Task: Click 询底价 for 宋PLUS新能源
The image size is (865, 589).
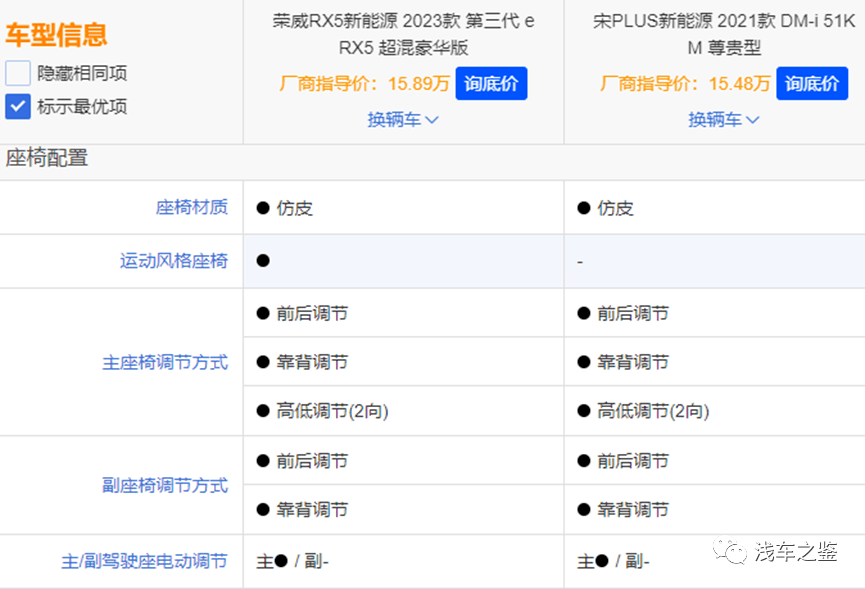Action: point(811,83)
